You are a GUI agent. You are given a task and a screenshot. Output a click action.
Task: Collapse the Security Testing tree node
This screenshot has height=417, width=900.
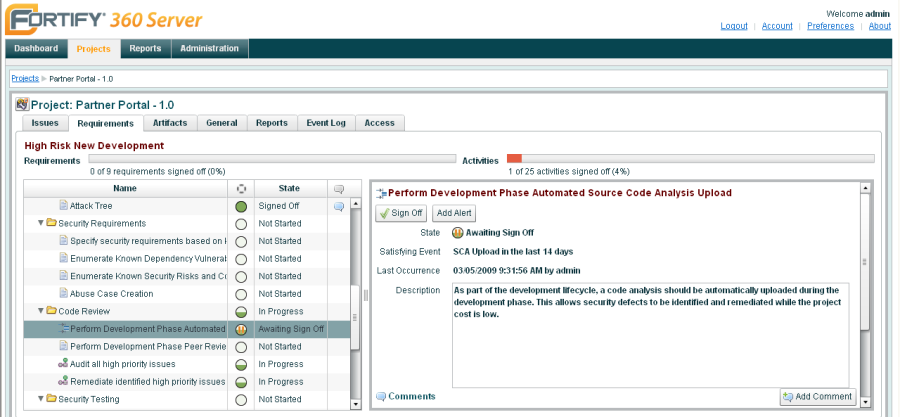[40, 399]
